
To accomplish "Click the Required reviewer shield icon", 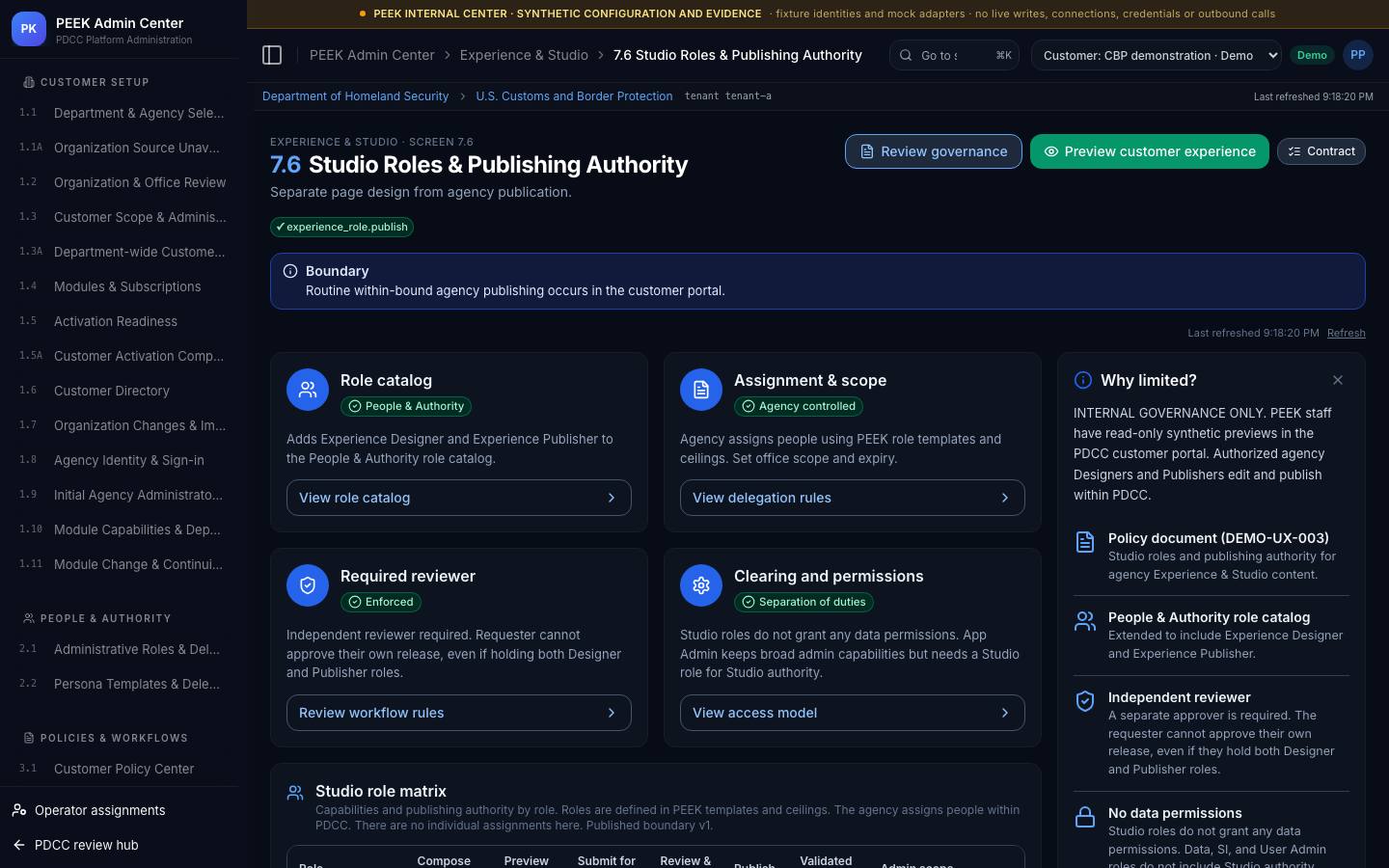I will (x=308, y=585).
